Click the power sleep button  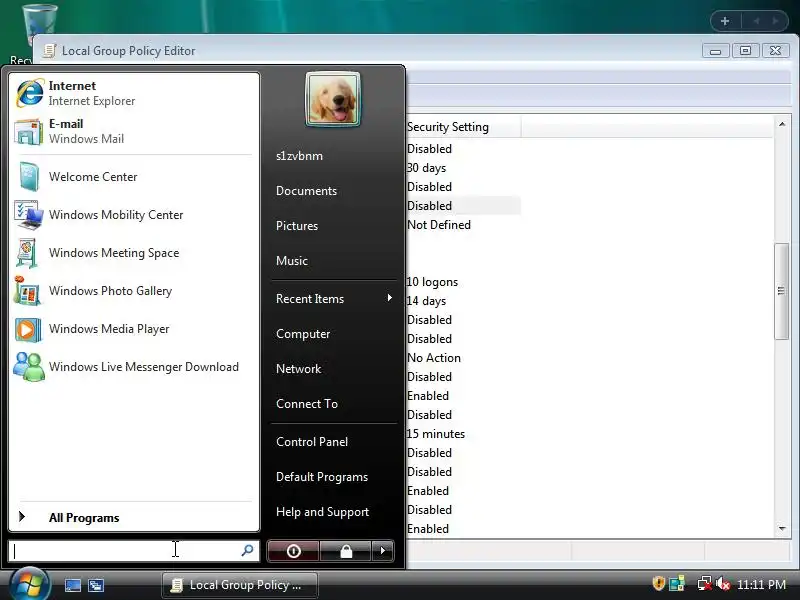pyautogui.click(x=293, y=551)
